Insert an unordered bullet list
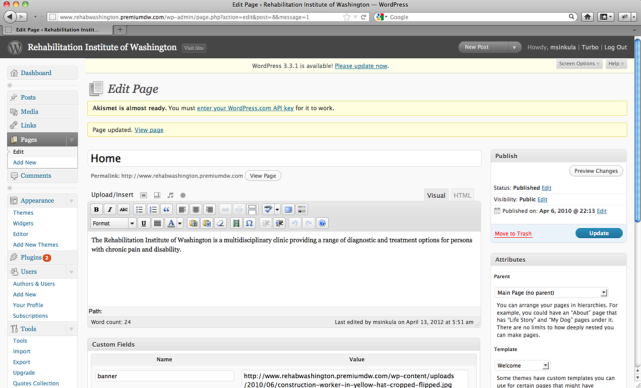 point(139,209)
